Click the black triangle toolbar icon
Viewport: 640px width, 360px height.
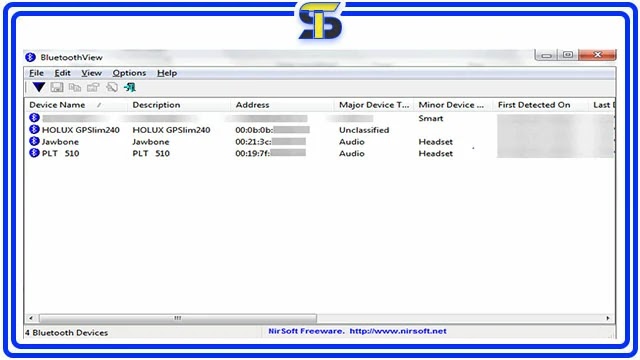pyautogui.click(x=39, y=87)
